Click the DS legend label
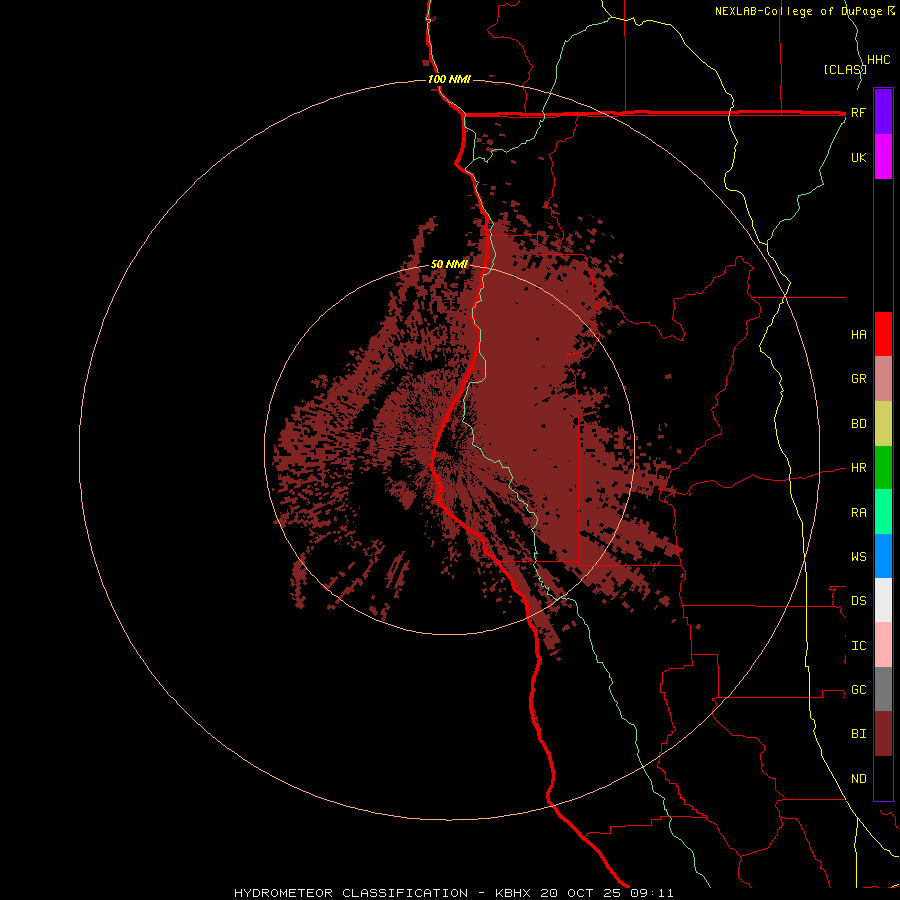The width and height of the screenshot is (900, 900). click(x=859, y=601)
